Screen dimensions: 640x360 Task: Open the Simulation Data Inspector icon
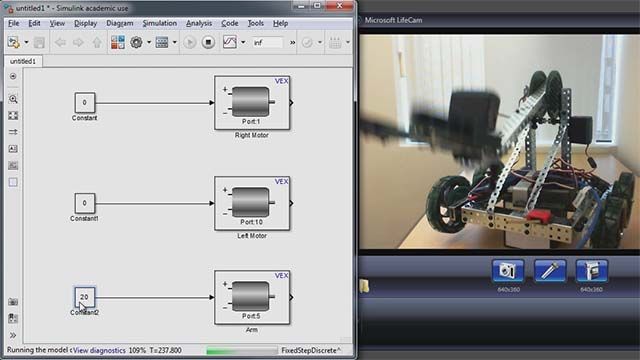[230, 42]
